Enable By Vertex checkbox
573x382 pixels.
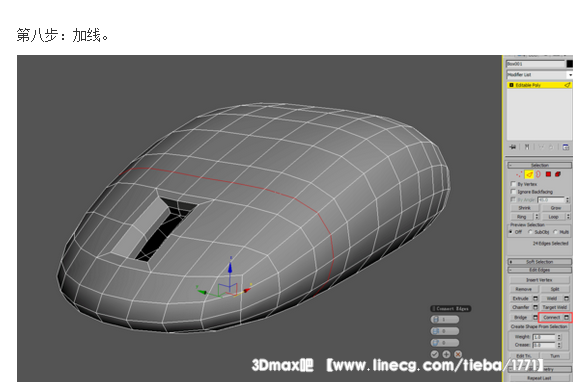[x=514, y=184]
